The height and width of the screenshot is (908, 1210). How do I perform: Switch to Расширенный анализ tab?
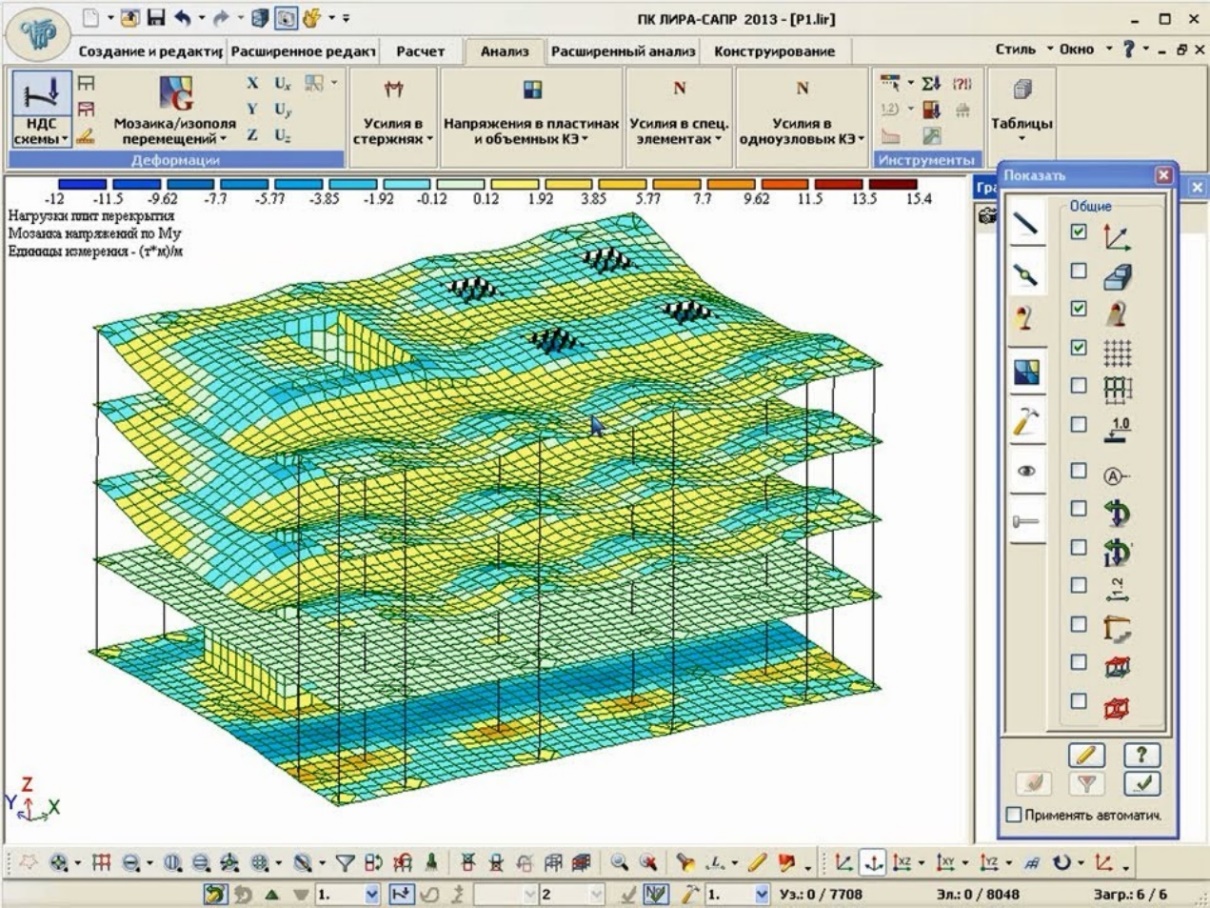point(622,51)
